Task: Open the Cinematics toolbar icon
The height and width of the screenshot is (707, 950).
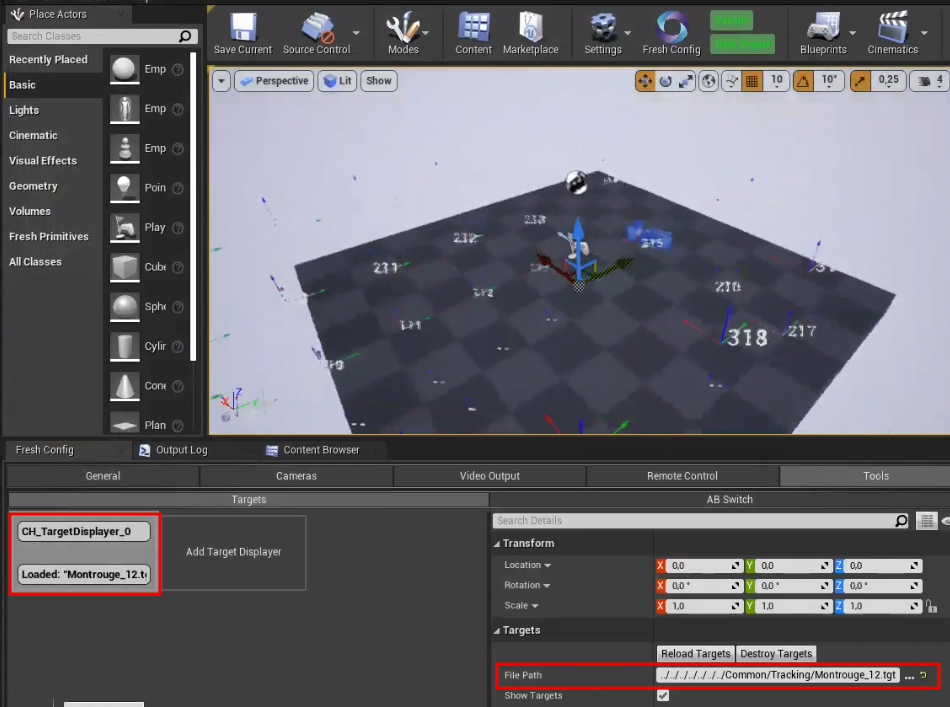Action: pyautogui.click(x=892, y=27)
